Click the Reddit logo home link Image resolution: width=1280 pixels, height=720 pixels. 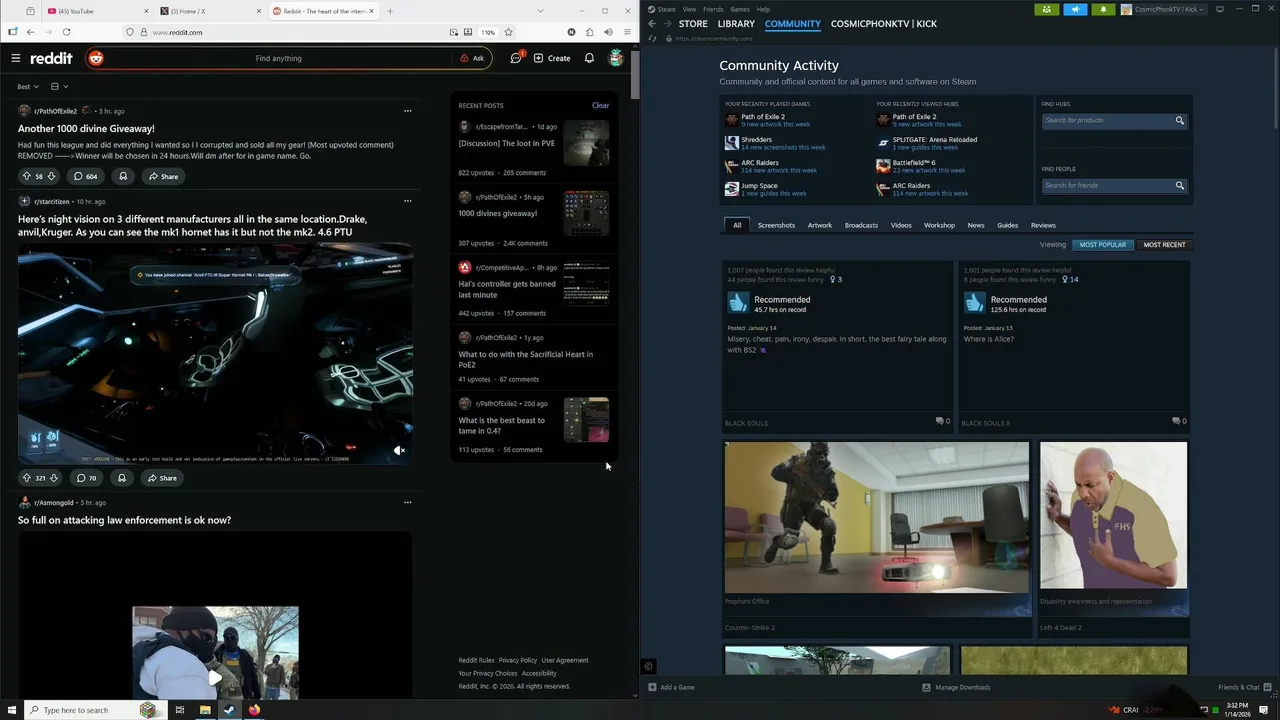(x=51, y=58)
